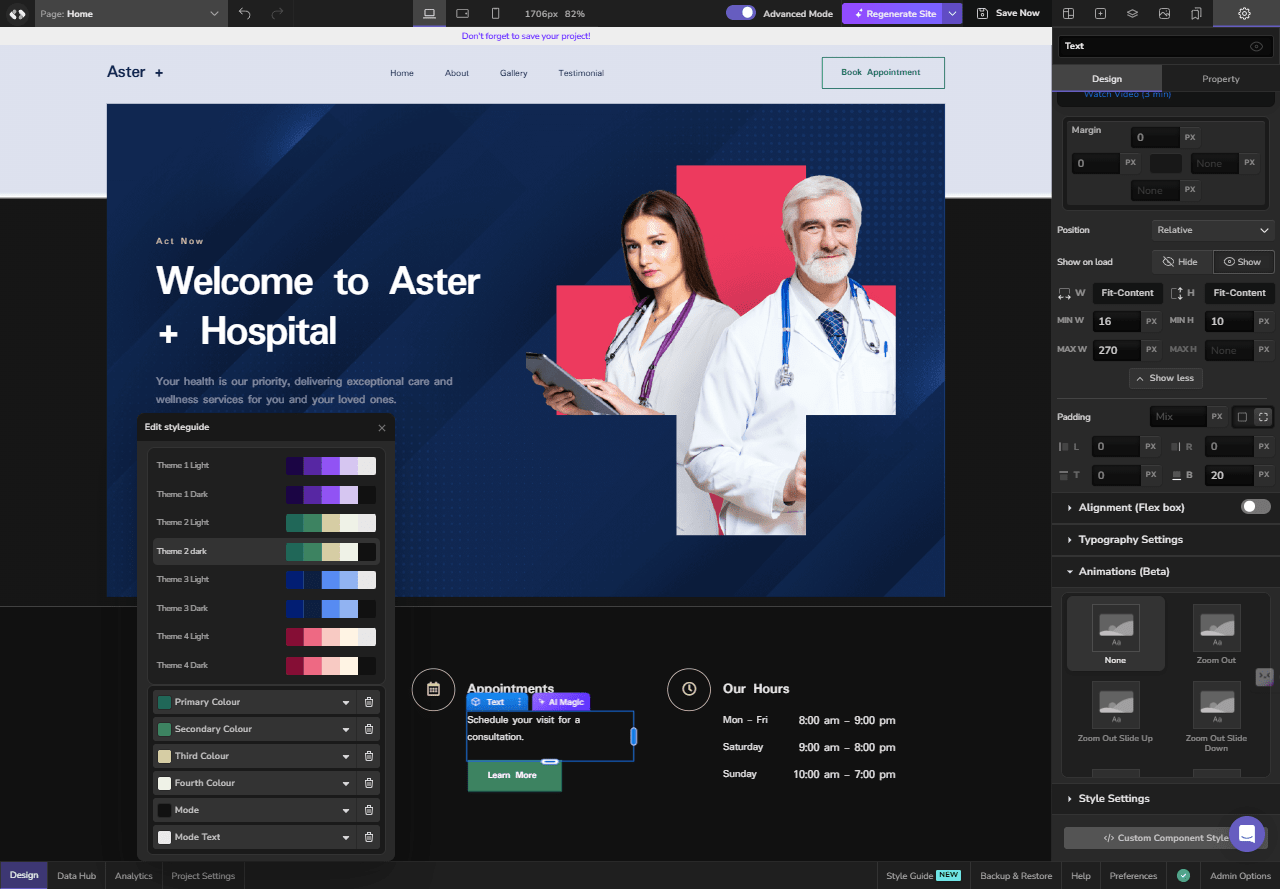Click the MAX W input field showing 270
The image size is (1280, 889).
pyautogui.click(x=1115, y=350)
